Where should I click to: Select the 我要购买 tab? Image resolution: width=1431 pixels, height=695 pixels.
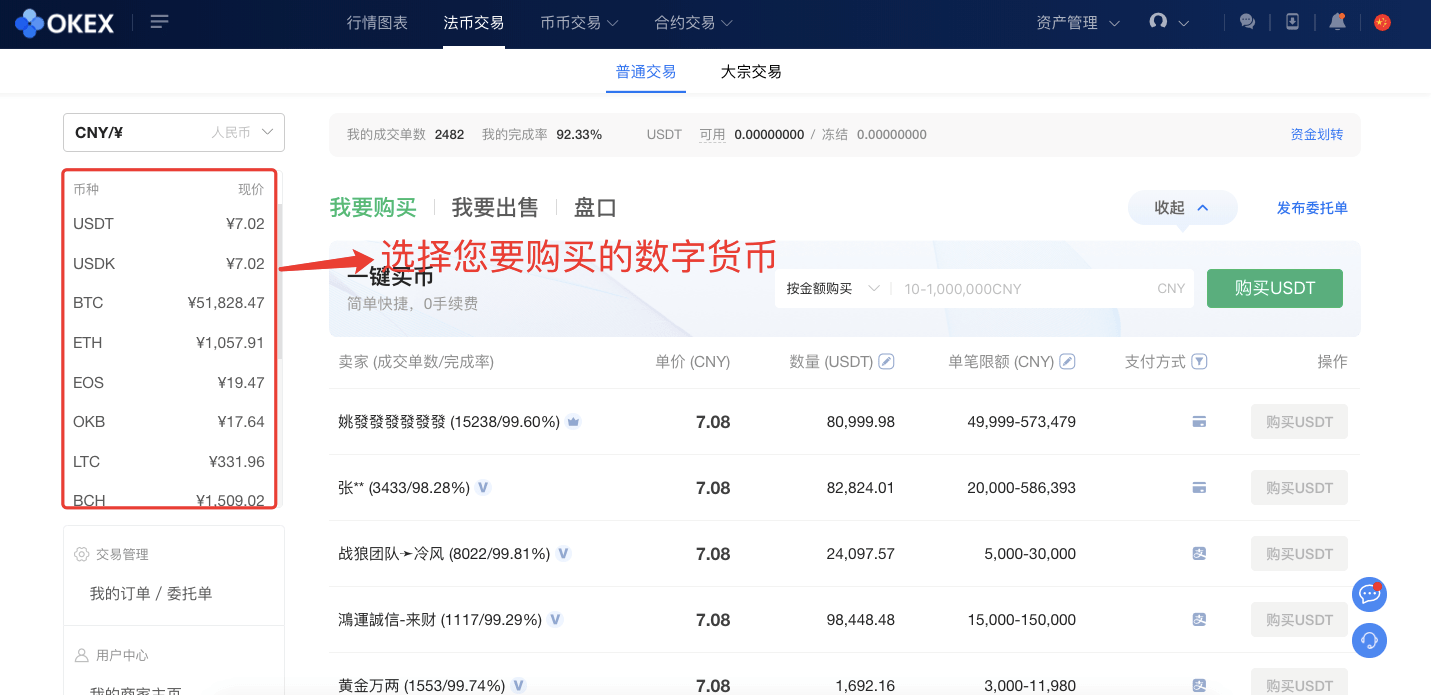pos(373,208)
